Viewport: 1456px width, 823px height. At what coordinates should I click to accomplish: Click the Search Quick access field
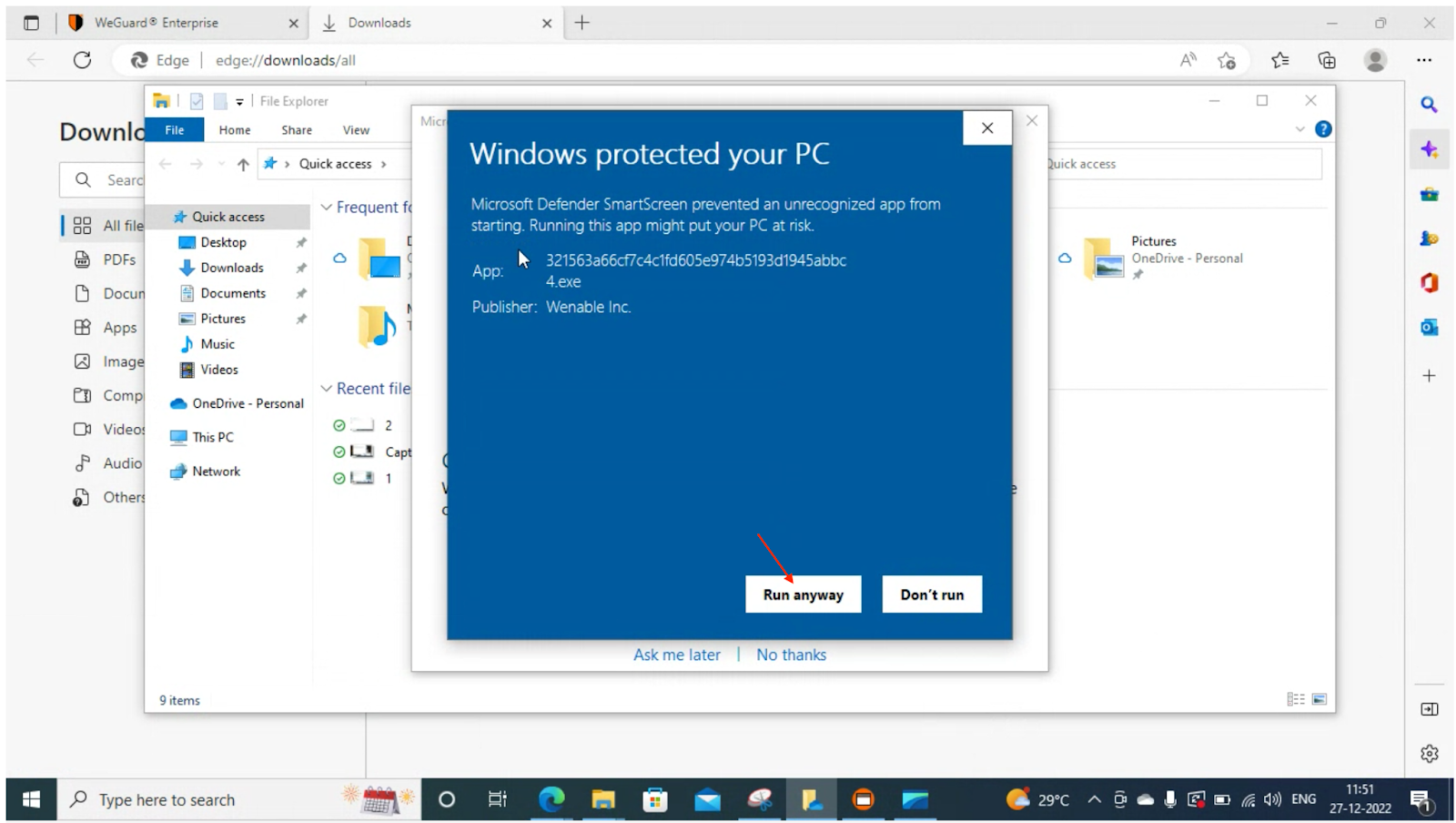pyautogui.click(x=1183, y=164)
